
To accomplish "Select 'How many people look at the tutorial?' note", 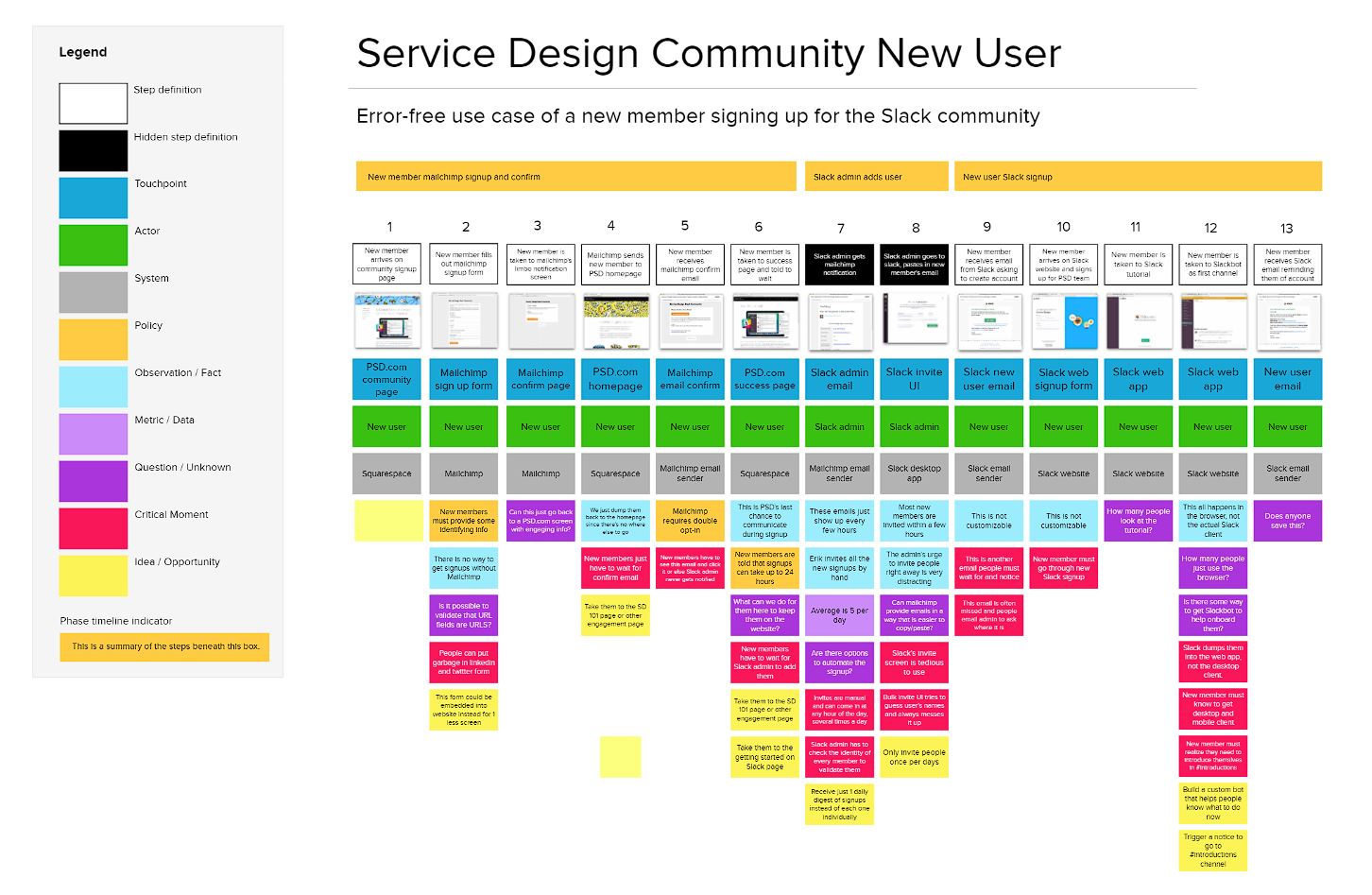I will pyautogui.click(x=1139, y=521).
